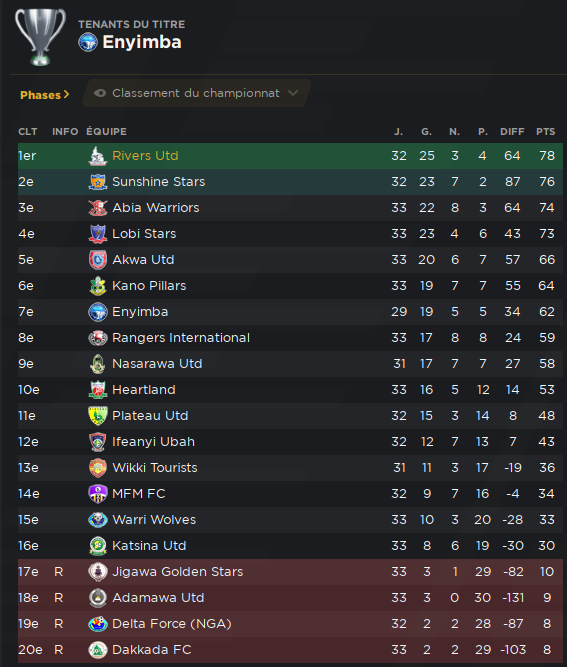Click the Kano Pillars badge icon
Screen dimensions: 567x667
coord(98,286)
